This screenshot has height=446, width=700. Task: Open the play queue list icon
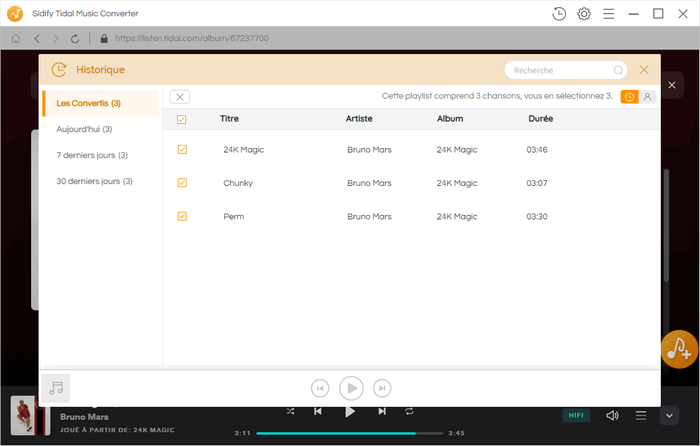pos(641,415)
